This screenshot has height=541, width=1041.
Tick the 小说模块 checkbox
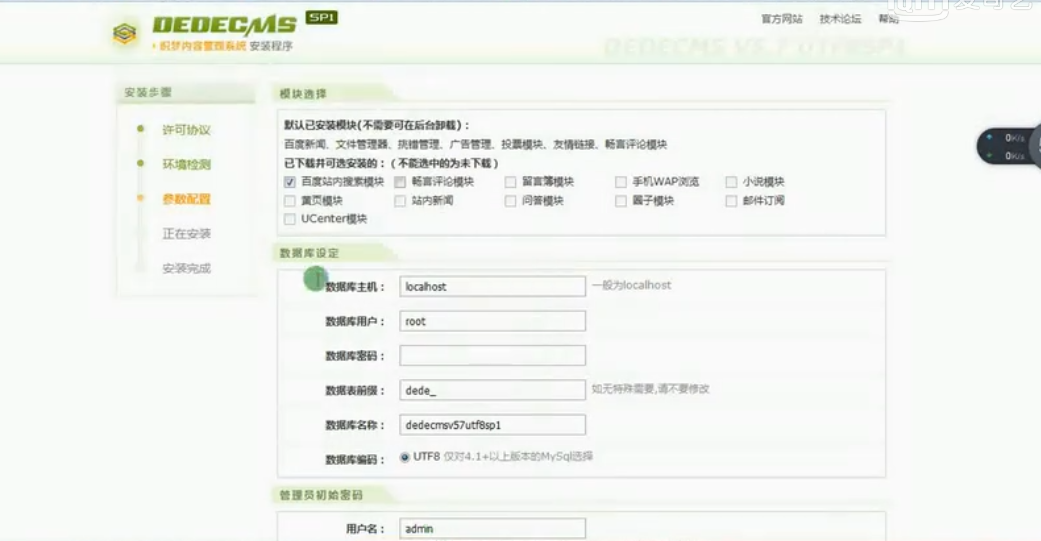tap(731, 182)
